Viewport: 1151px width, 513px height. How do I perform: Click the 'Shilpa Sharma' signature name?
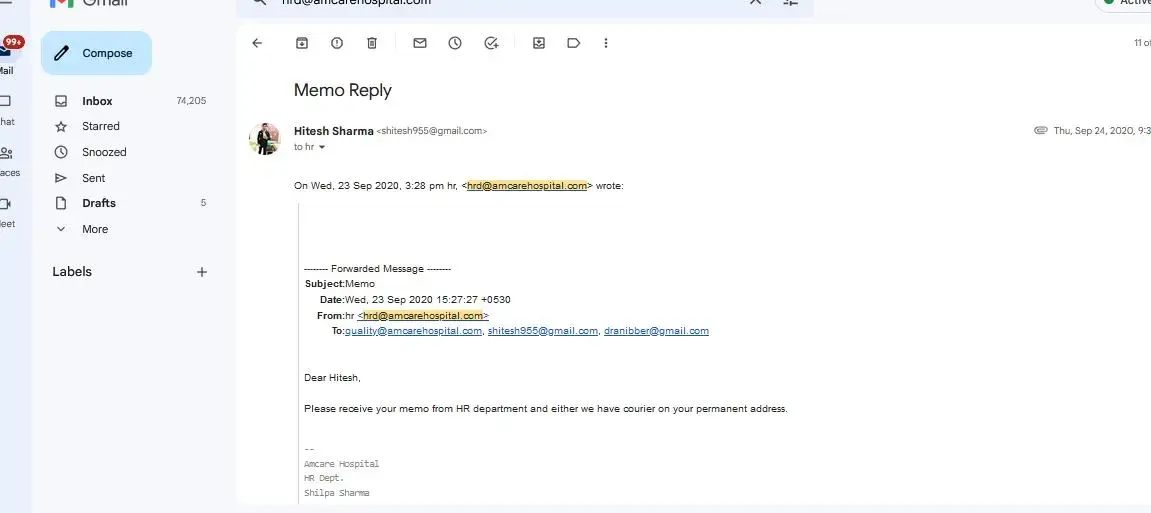pyautogui.click(x=337, y=493)
